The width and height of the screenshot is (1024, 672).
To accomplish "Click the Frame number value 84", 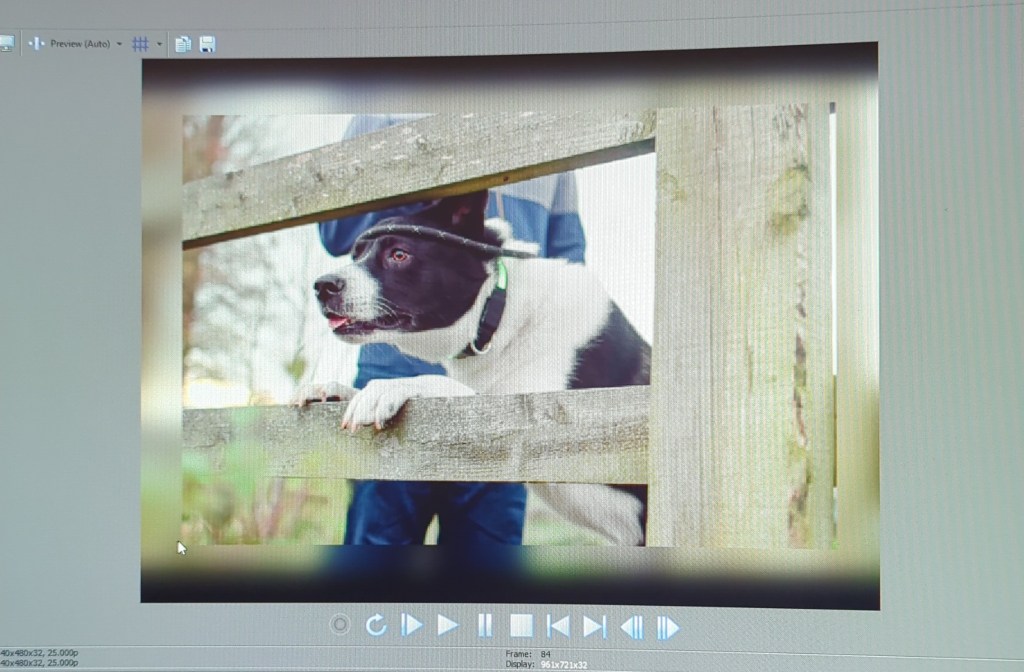I will [546, 654].
